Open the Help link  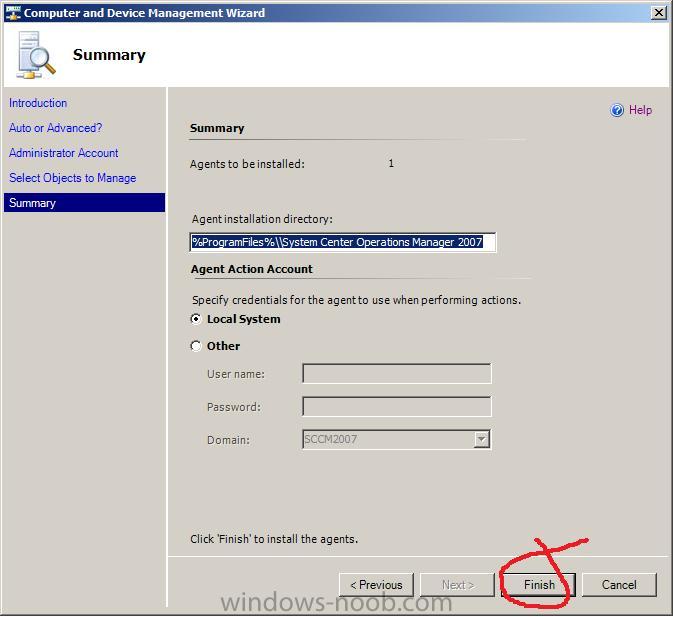click(x=640, y=110)
